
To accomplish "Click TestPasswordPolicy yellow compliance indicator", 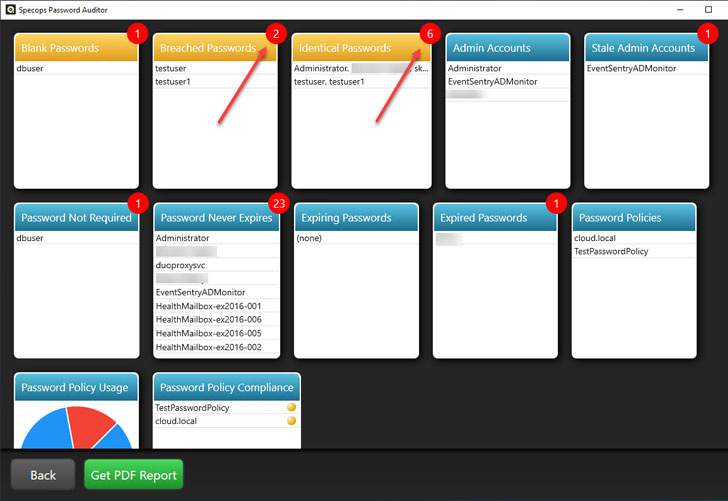I will 291,408.
